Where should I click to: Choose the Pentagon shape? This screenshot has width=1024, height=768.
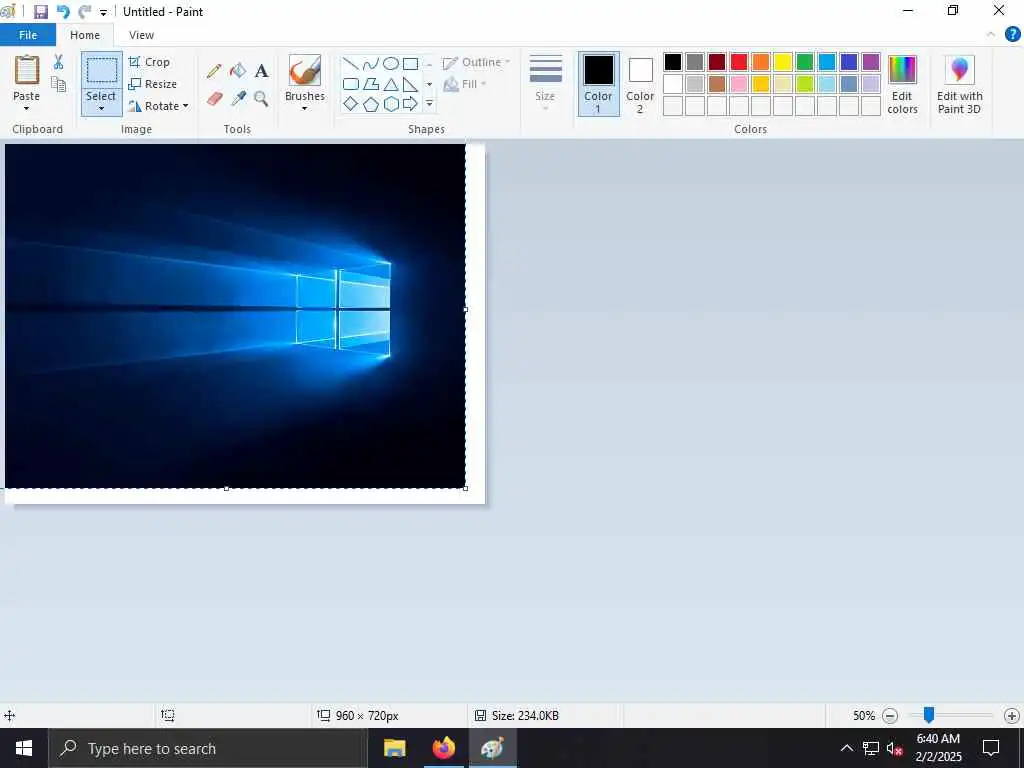coord(371,104)
